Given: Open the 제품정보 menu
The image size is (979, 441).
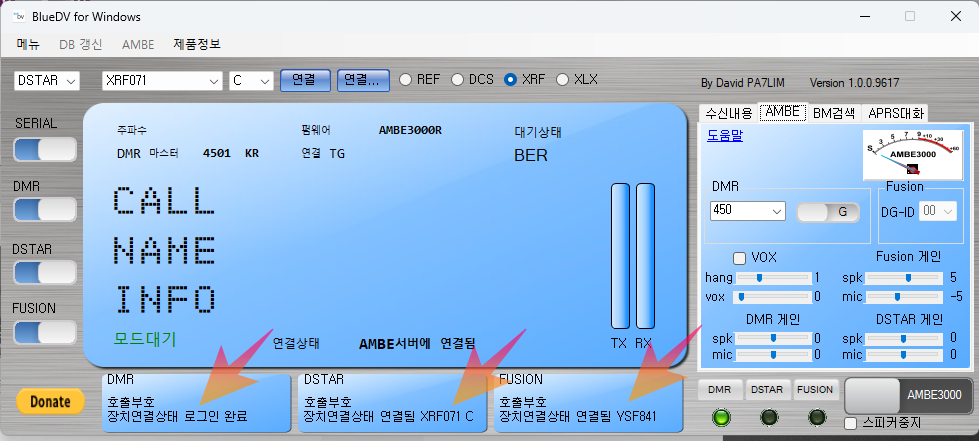Looking at the screenshot, I should (197, 44).
